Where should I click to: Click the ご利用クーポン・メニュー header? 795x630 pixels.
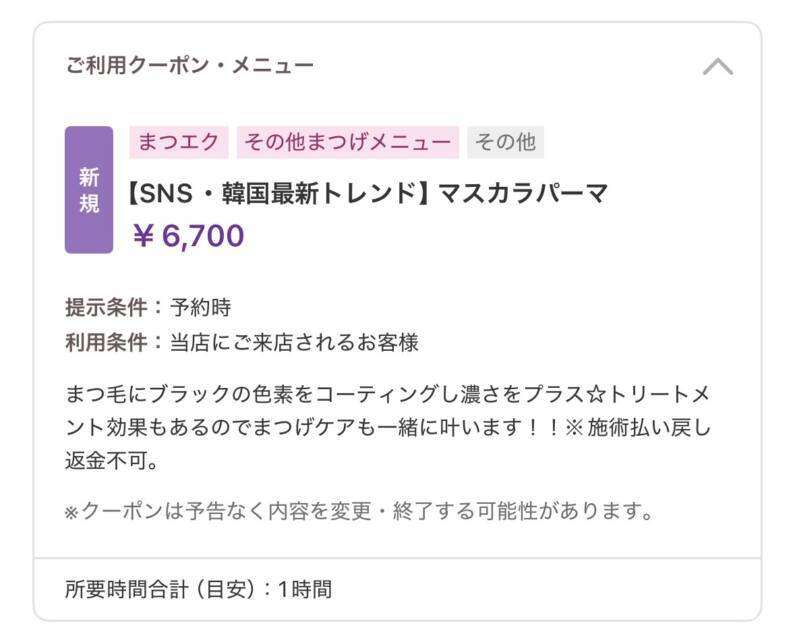(x=190, y=66)
